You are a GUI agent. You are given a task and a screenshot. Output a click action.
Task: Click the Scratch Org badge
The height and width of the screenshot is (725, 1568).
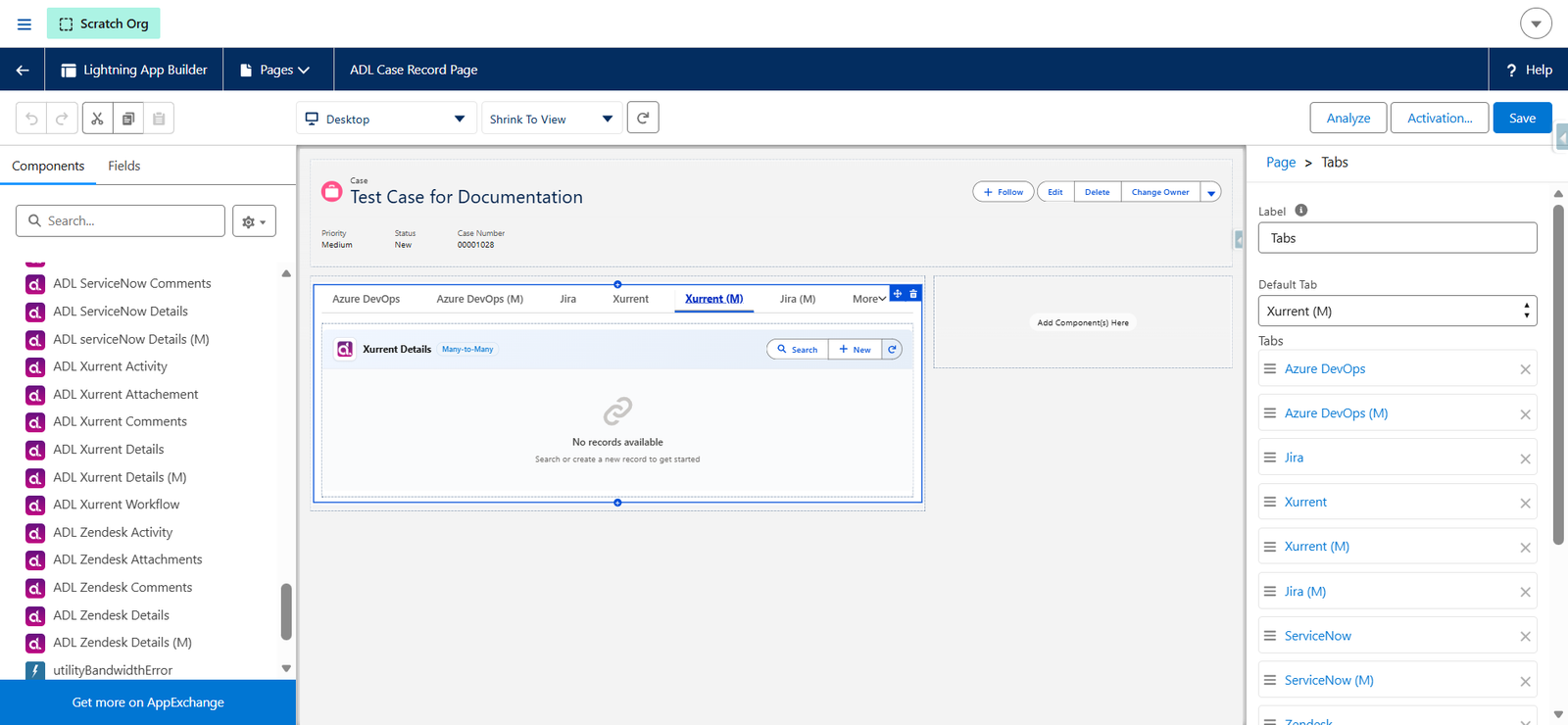coord(104,24)
